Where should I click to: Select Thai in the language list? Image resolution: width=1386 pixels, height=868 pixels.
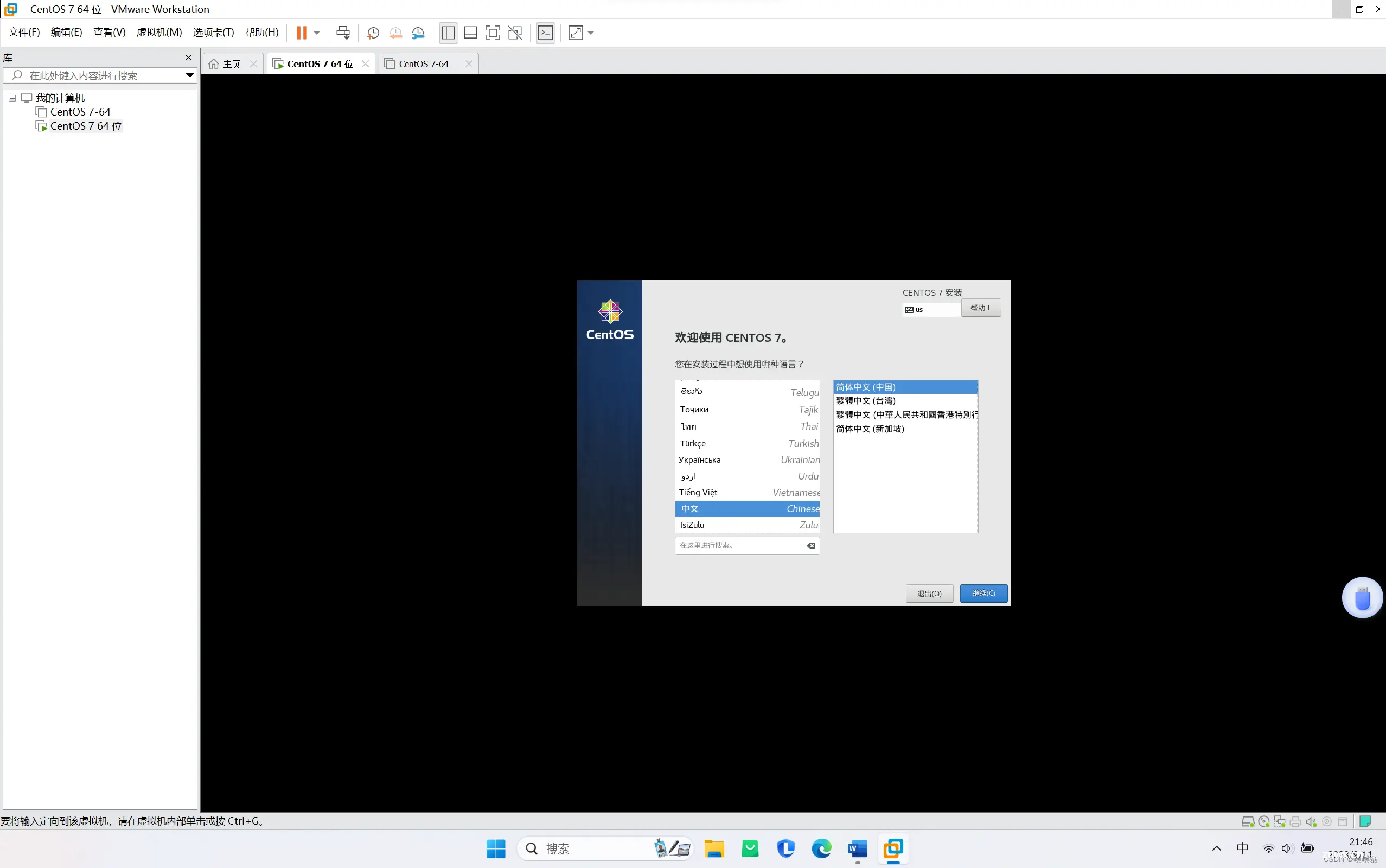pos(747,426)
